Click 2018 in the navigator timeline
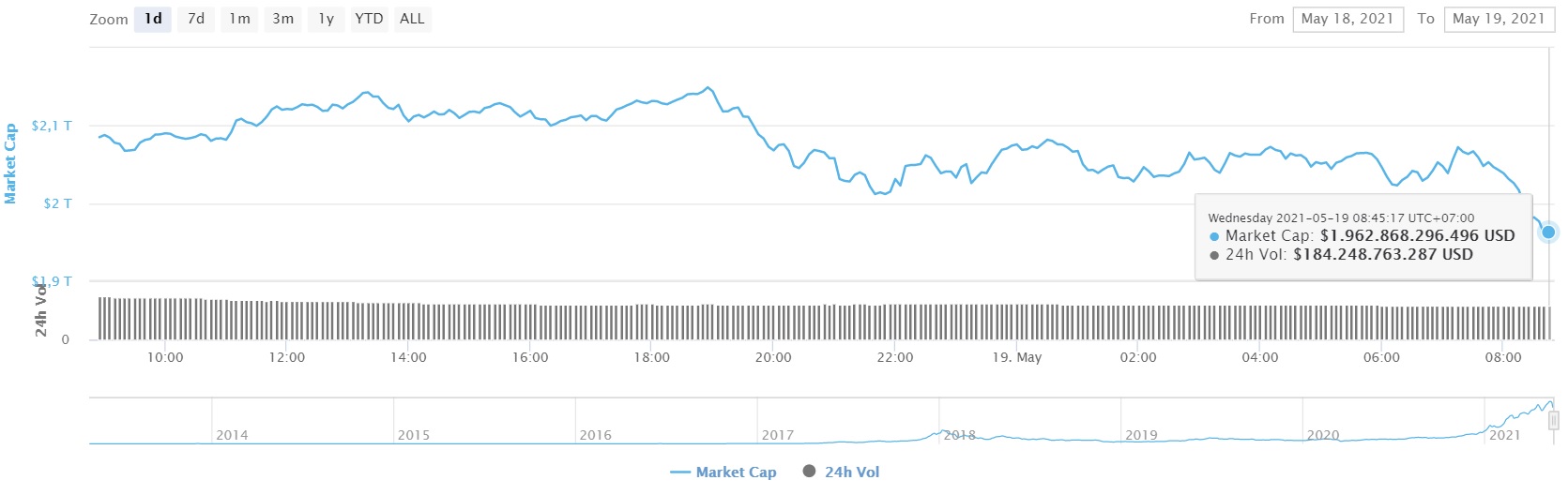 (959, 435)
